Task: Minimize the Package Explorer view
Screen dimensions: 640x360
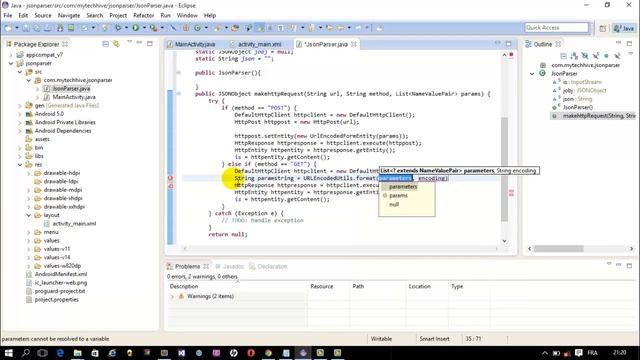Action: [x=139, y=43]
